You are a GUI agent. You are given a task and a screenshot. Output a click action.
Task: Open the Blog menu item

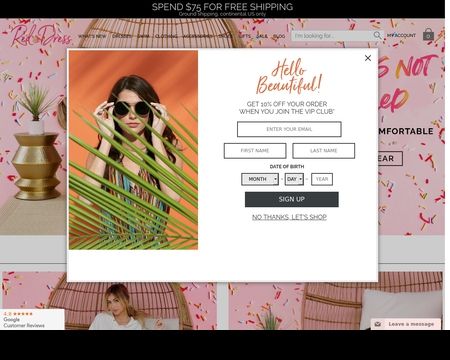click(x=279, y=36)
